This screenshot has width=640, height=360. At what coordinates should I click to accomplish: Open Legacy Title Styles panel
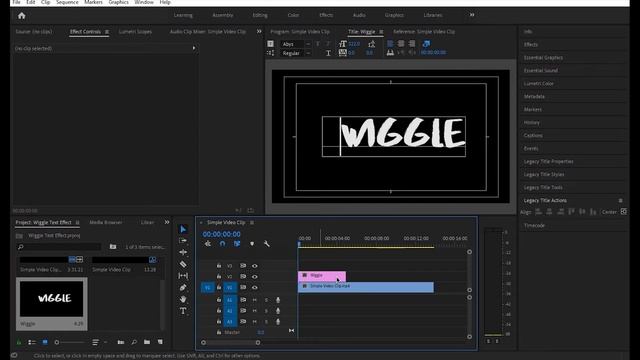pyautogui.click(x=544, y=174)
